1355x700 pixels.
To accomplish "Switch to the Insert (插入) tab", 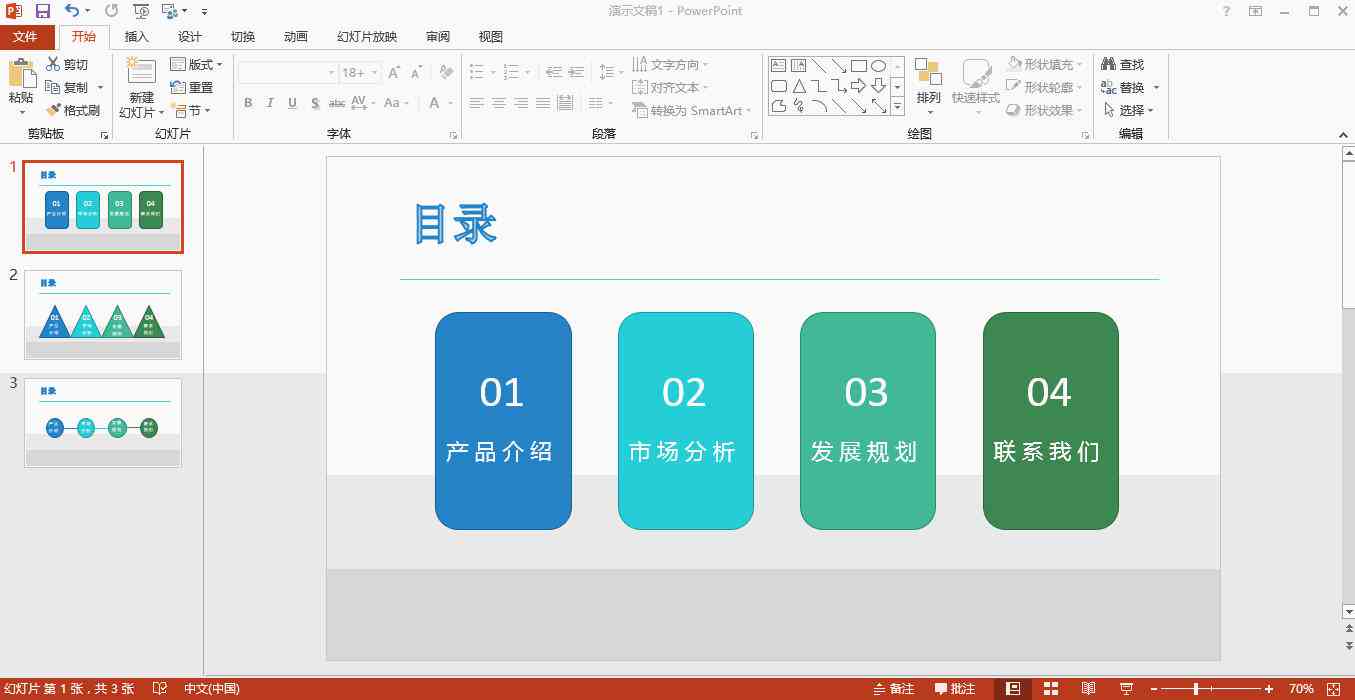I will (x=137, y=37).
